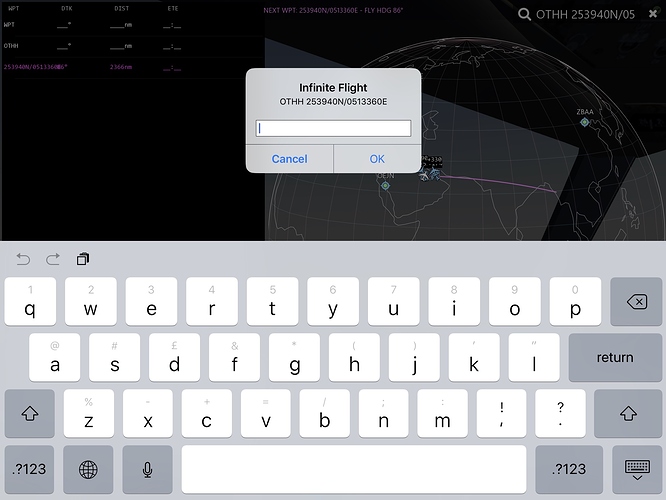Tap the h key
Viewport: 666px width, 500px height.
click(x=354, y=357)
